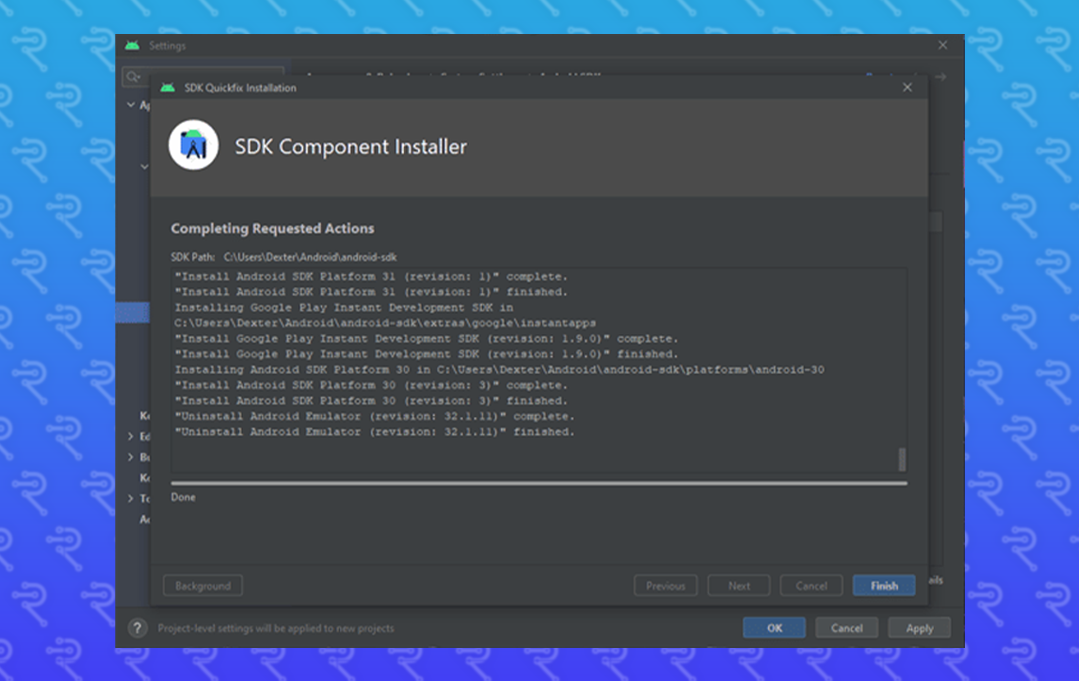The image size is (1079, 681).
Task: Click the Previous button
Action: pos(665,585)
